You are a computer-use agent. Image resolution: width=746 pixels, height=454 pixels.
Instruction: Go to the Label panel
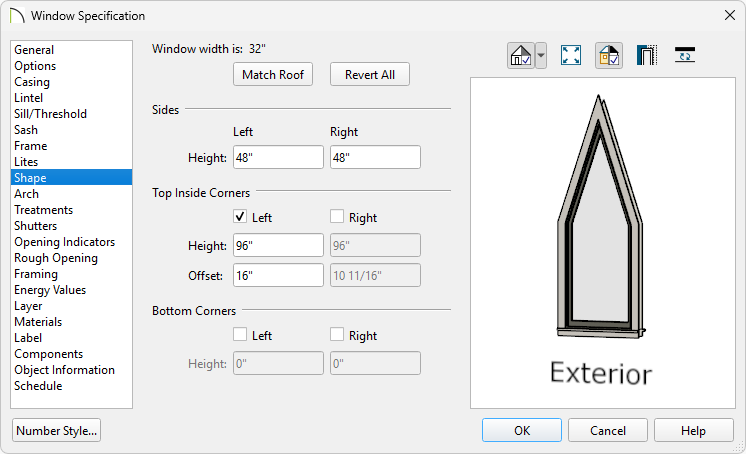(71, 338)
